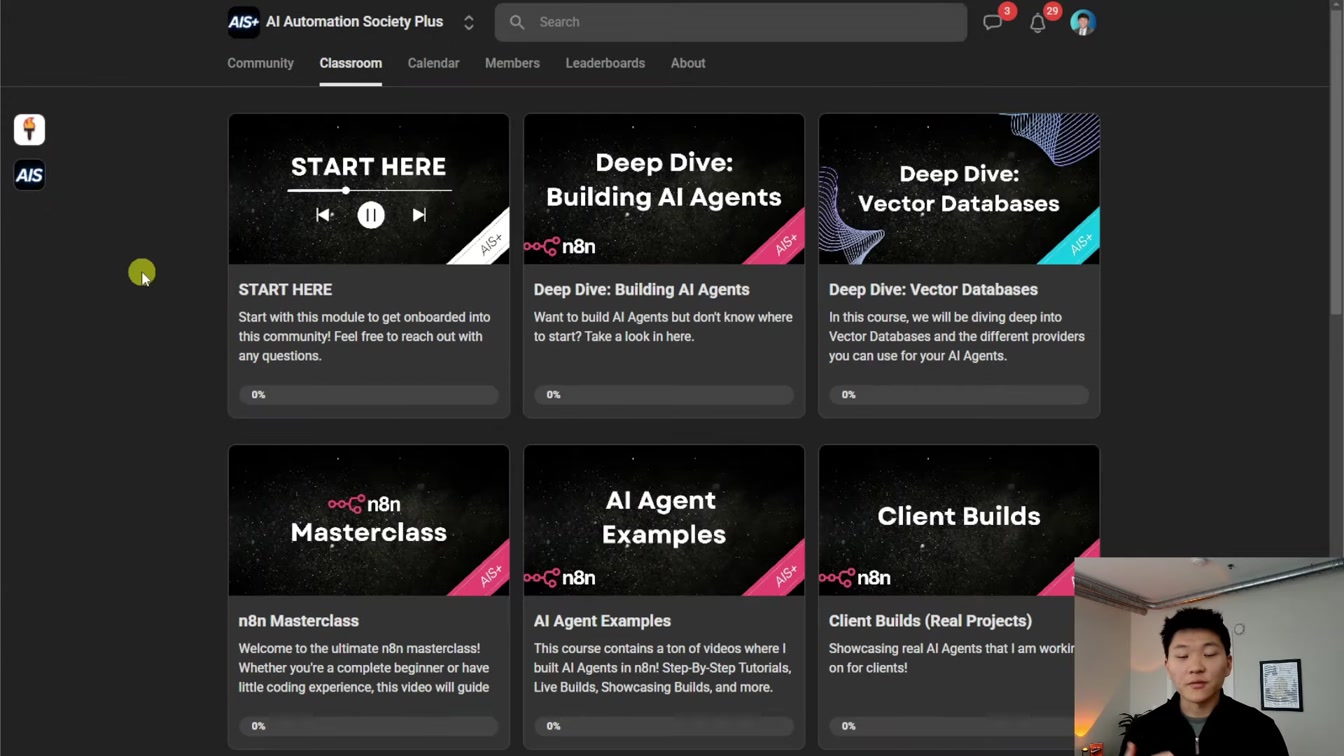1344x756 pixels.
Task: Click "AI Automation Society Plus" community name
Action: pos(354,22)
